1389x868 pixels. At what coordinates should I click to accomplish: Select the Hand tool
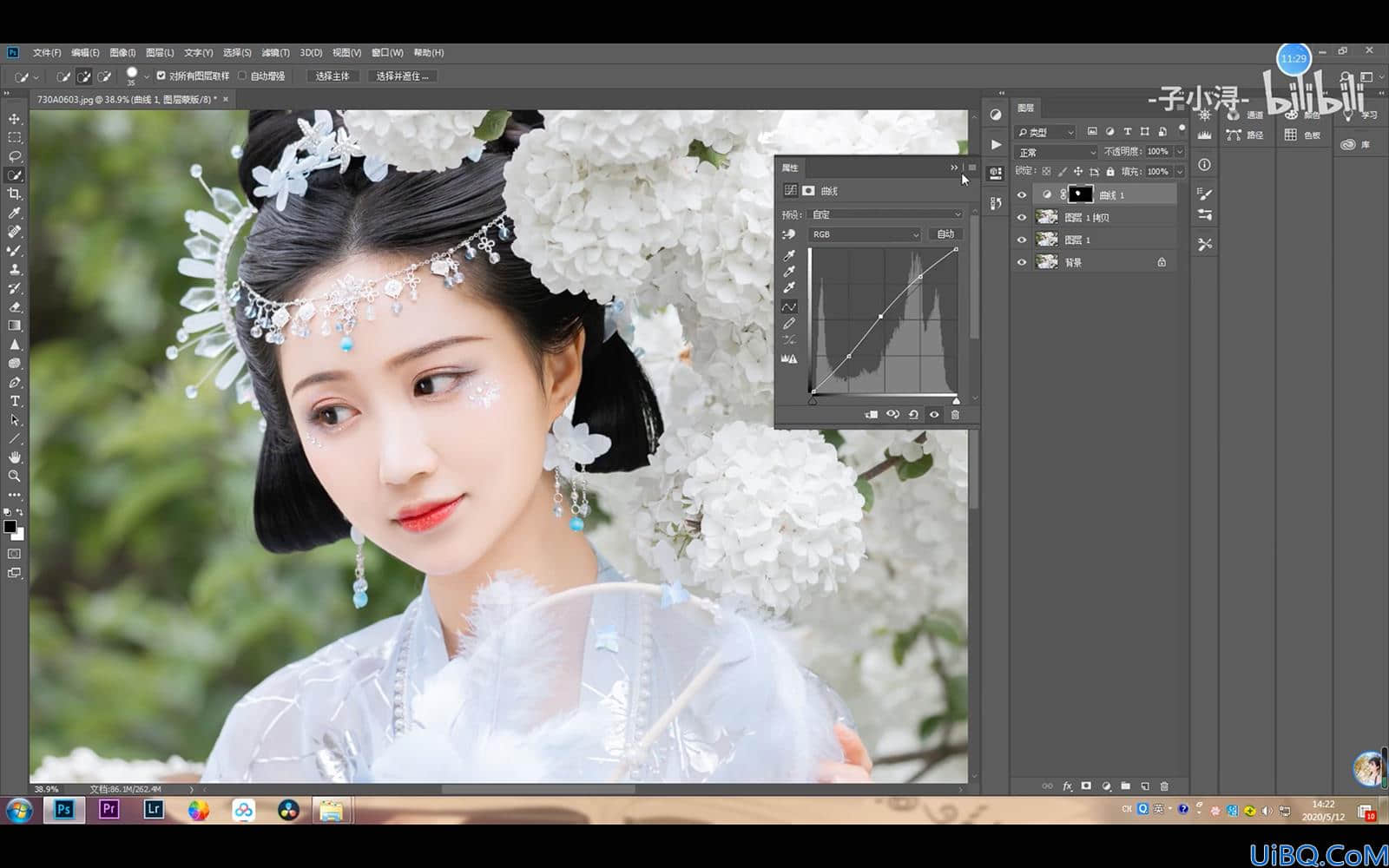pyautogui.click(x=15, y=457)
